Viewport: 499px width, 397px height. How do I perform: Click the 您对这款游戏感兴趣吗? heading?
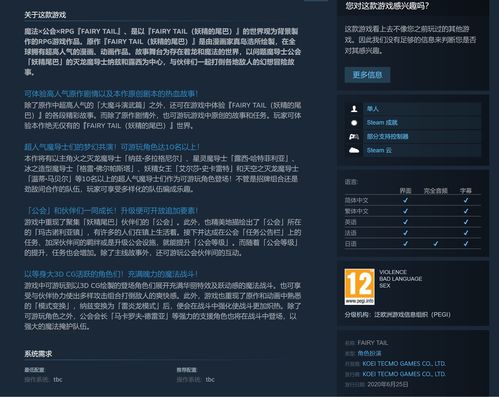[x=387, y=6]
